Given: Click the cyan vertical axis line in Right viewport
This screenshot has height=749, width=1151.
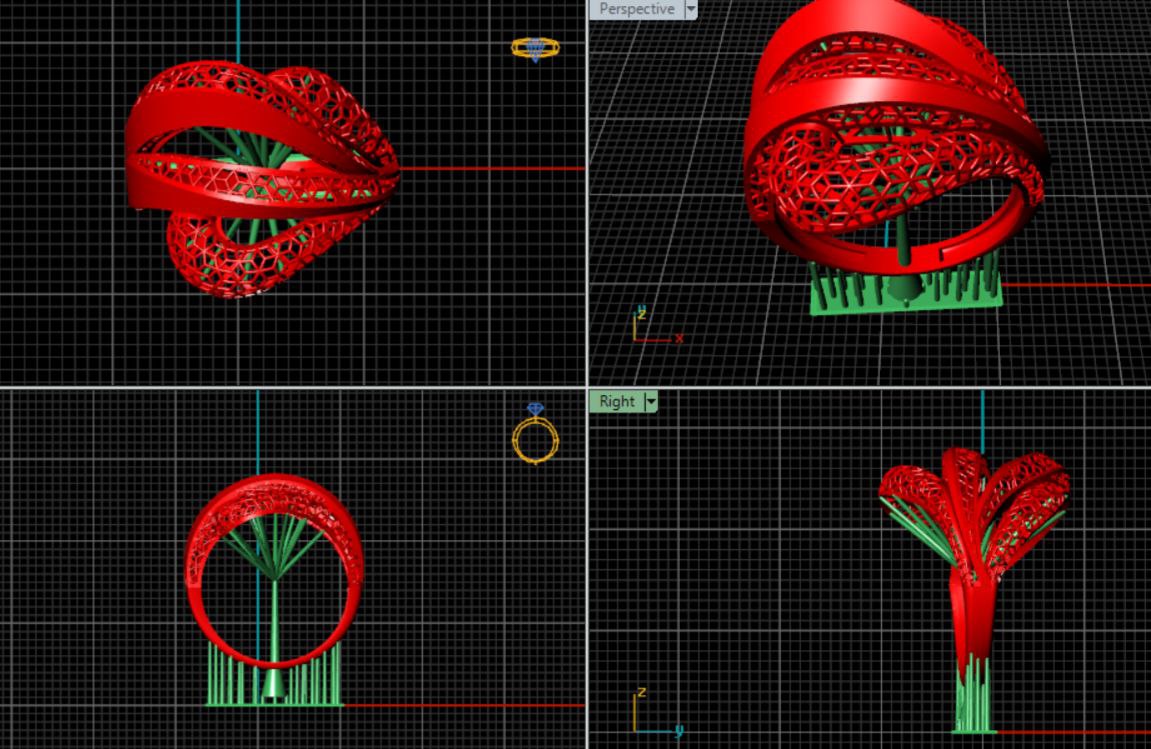Looking at the screenshot, I should 982,420.
